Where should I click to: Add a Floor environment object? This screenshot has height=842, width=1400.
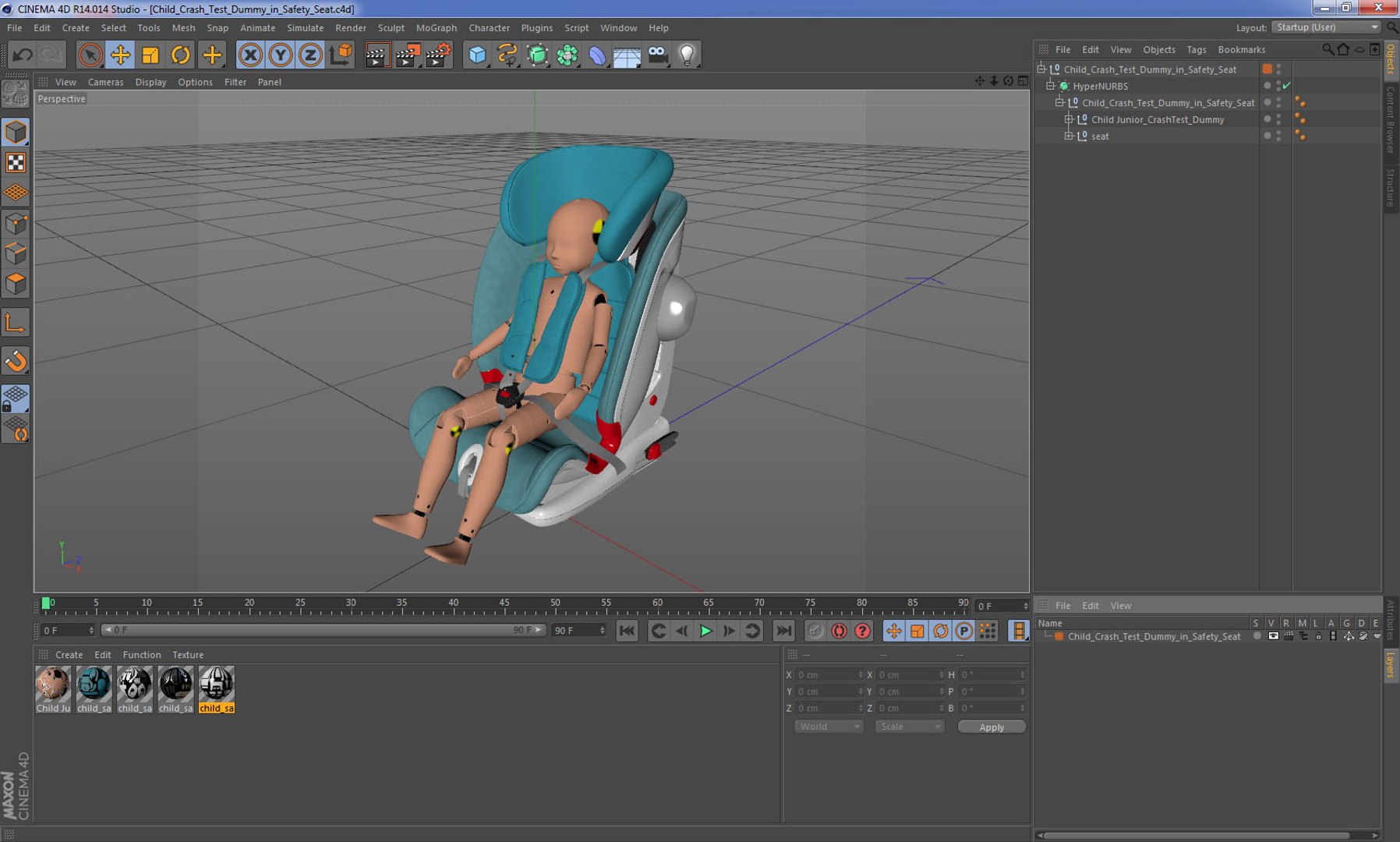pyautogui.click(x=628, y=55)
